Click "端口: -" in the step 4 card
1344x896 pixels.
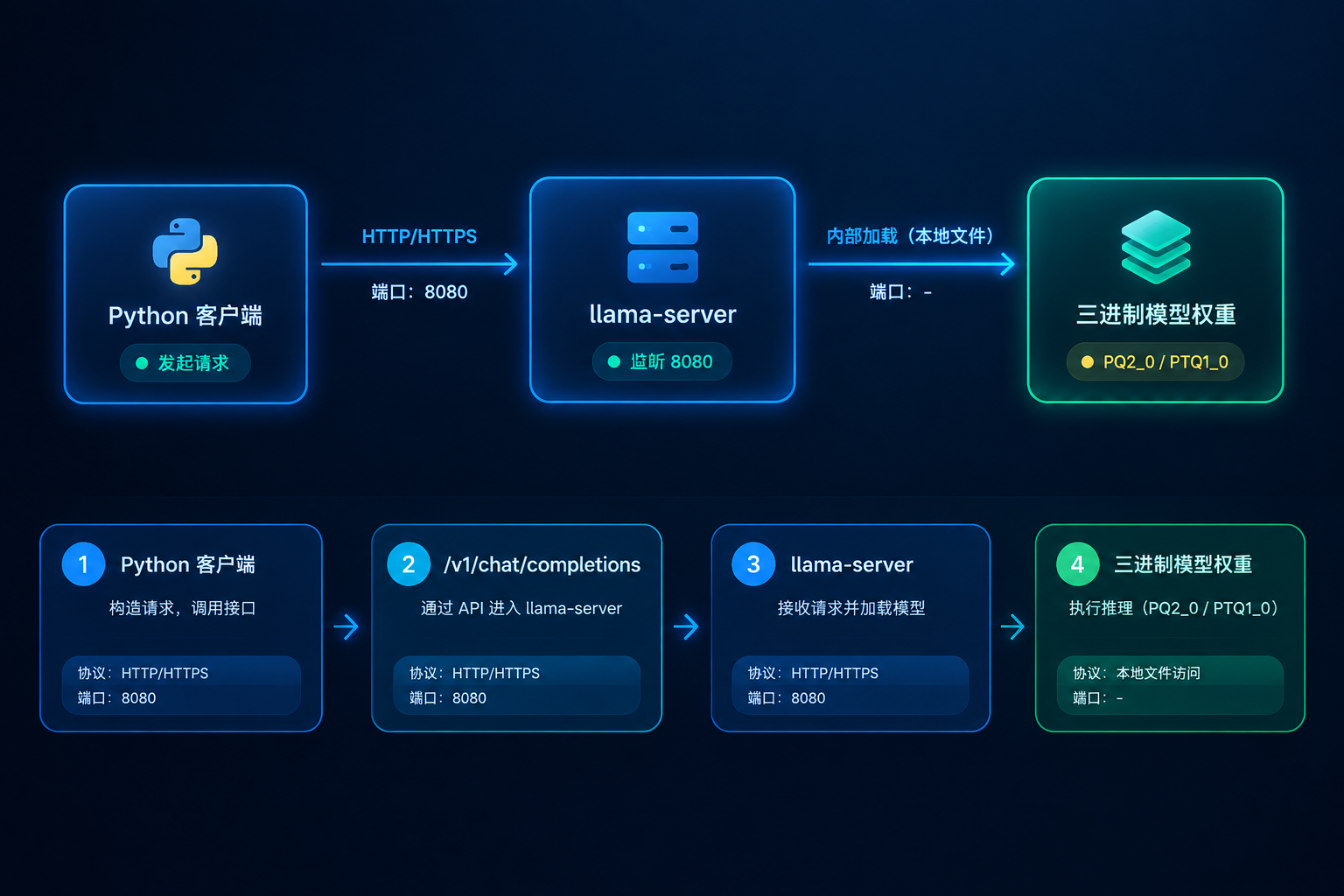(1098, 698)
